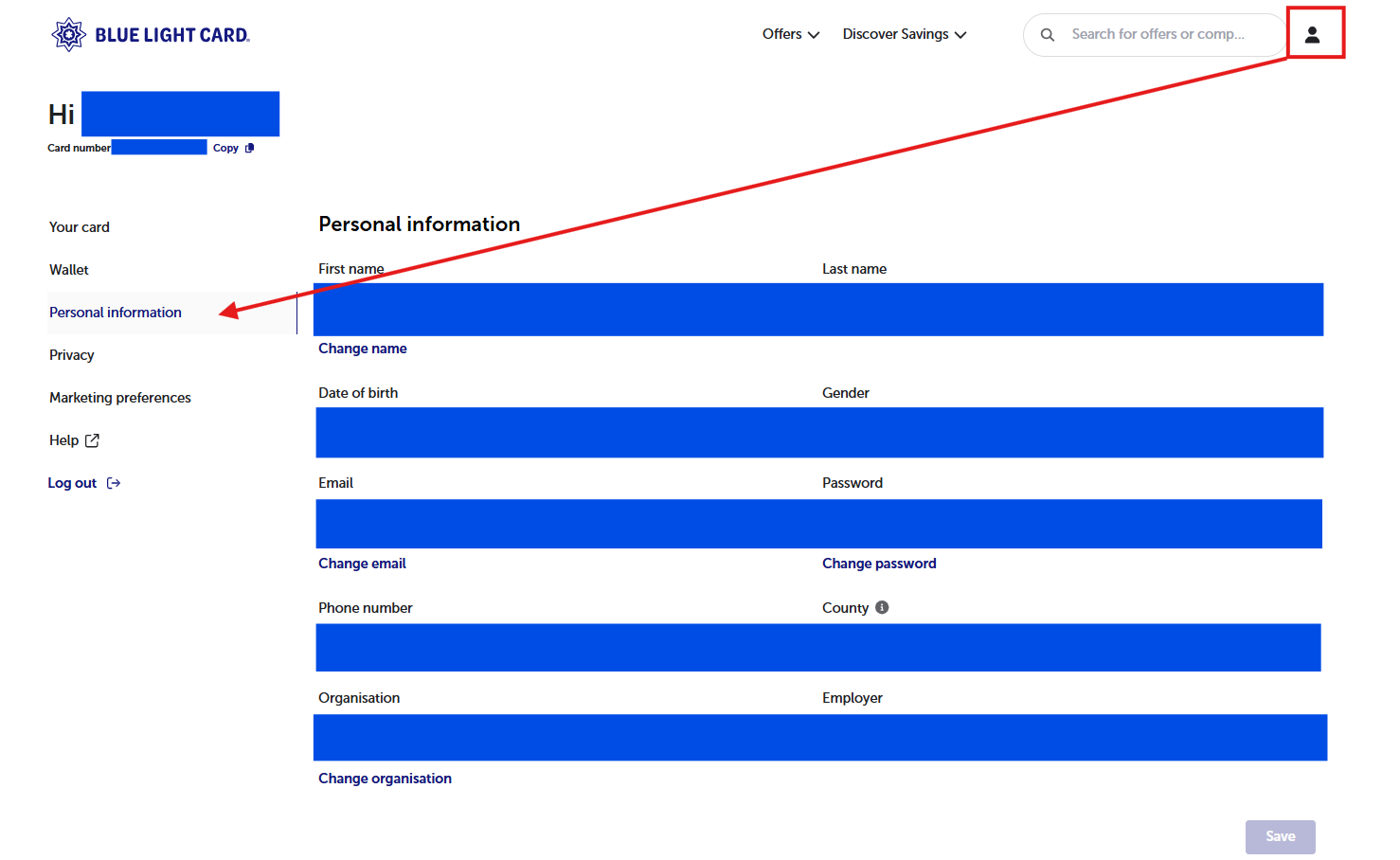The image size is (1400, 860).
Task: Go to Privacy settings
Action: [x=72, y=355]
